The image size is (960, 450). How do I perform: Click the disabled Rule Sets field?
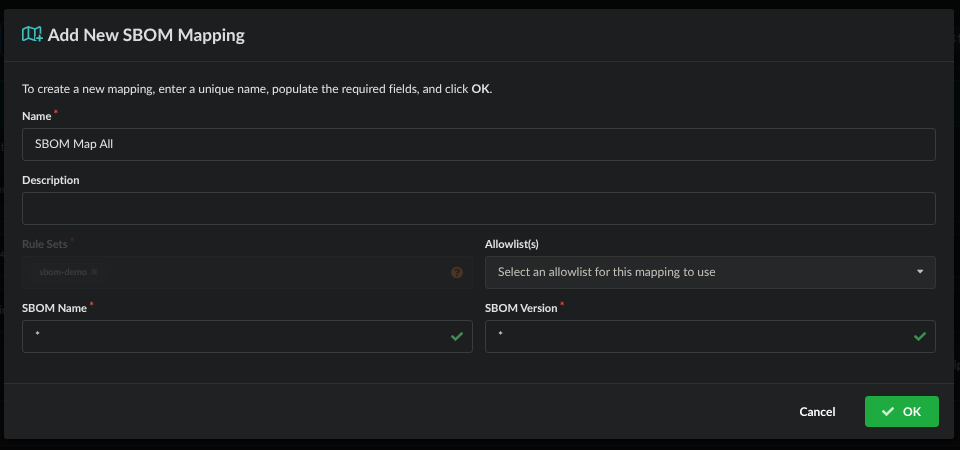(x=270, y=272)
